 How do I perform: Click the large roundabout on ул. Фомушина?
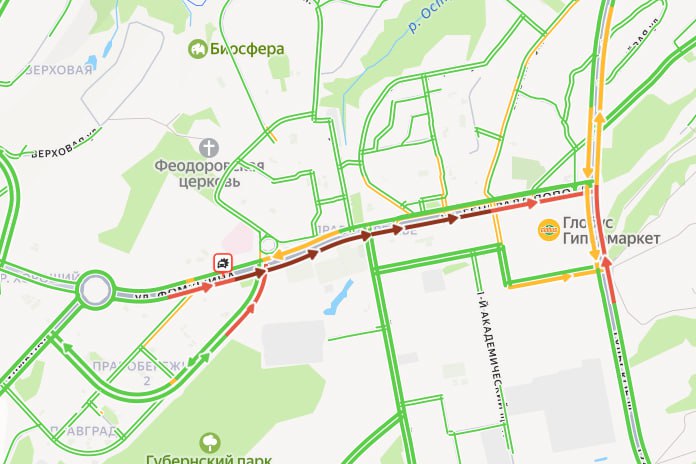pyautogui.click(x=95, y=290)
